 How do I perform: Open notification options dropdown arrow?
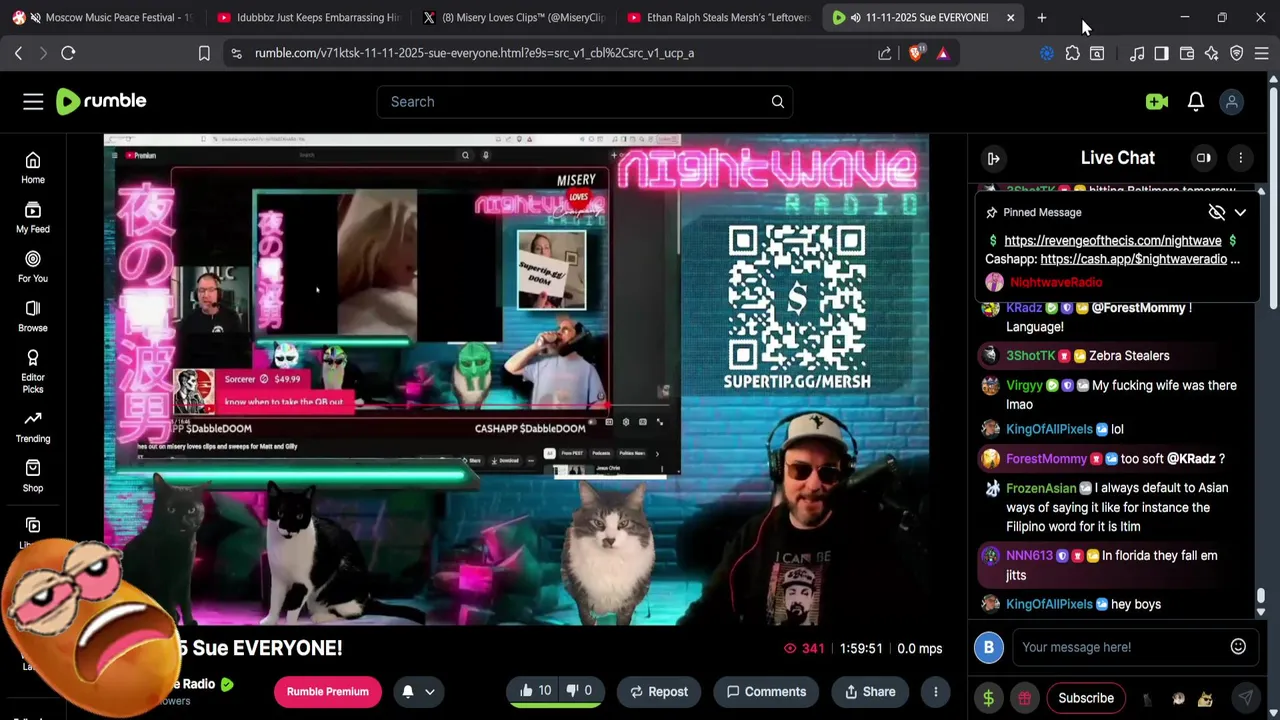tap(430, 691)
